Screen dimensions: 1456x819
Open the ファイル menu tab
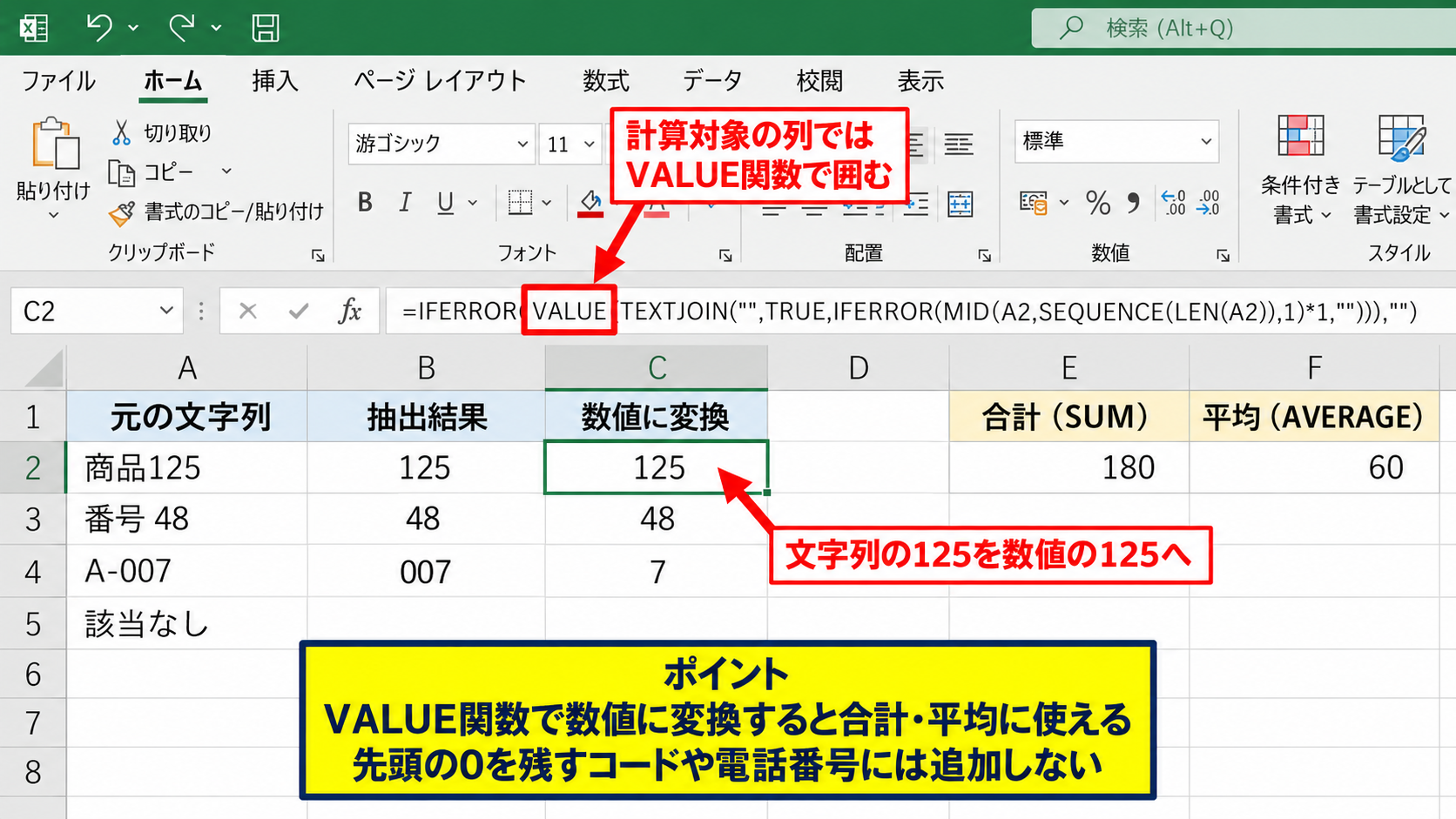[58, 81]
